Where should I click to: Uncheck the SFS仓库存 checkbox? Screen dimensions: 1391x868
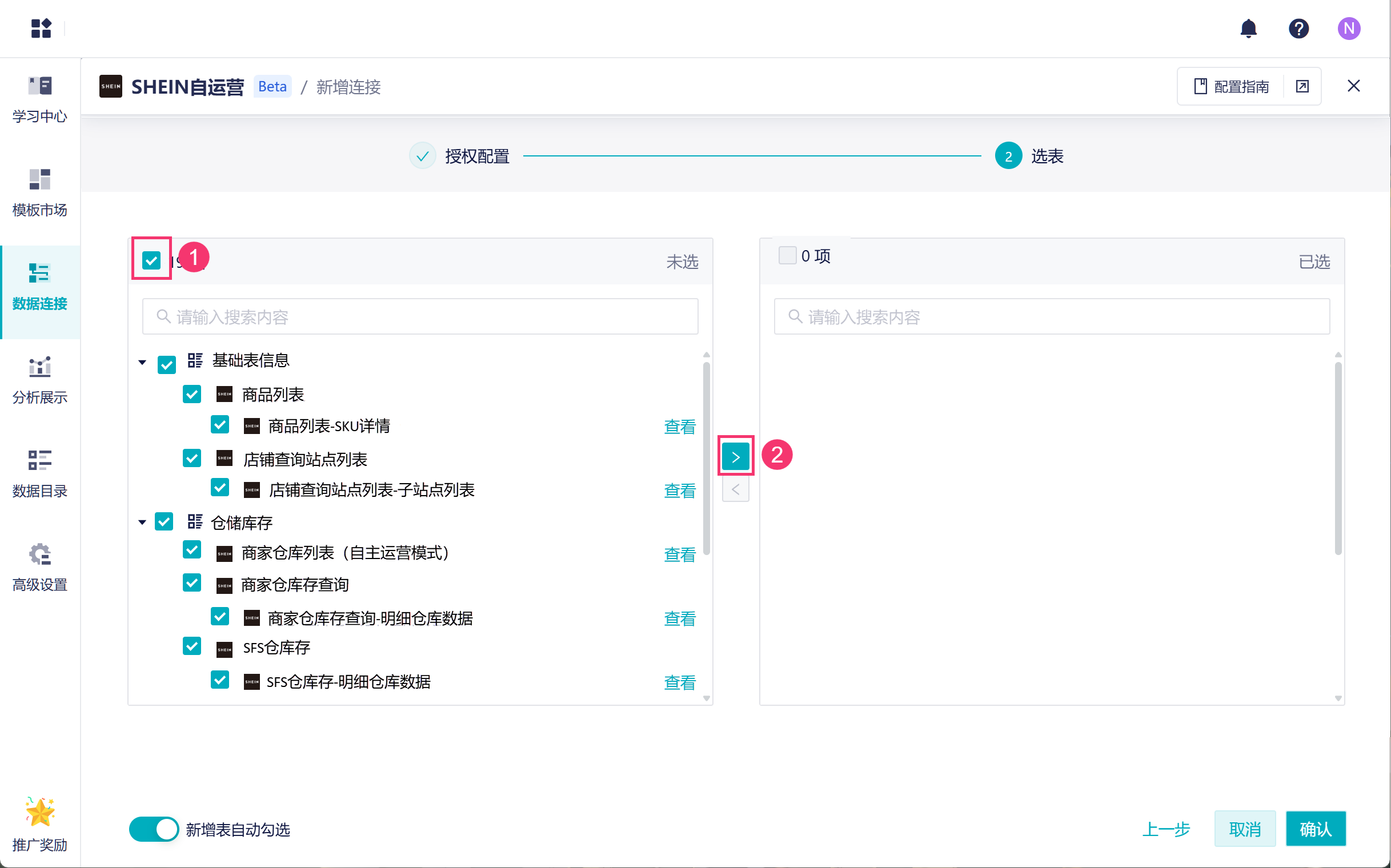point(192,646)
